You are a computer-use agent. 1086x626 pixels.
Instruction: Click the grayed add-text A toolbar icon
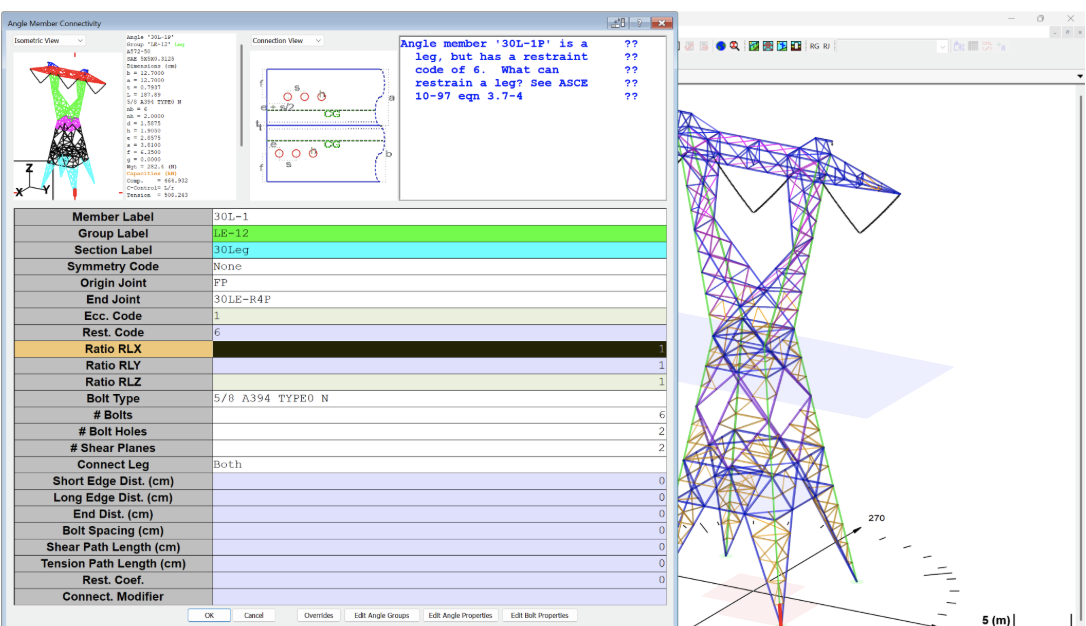pos(1001,47)
